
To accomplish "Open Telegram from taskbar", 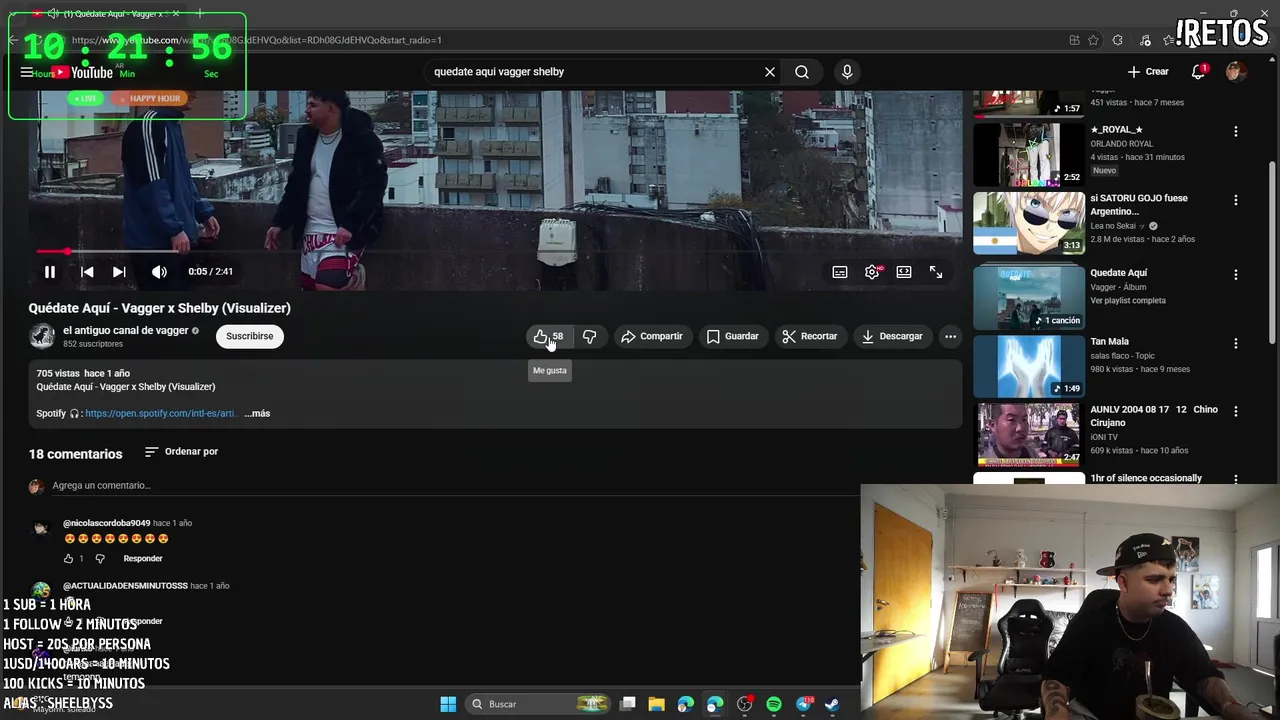I will [x=803, y=704].
